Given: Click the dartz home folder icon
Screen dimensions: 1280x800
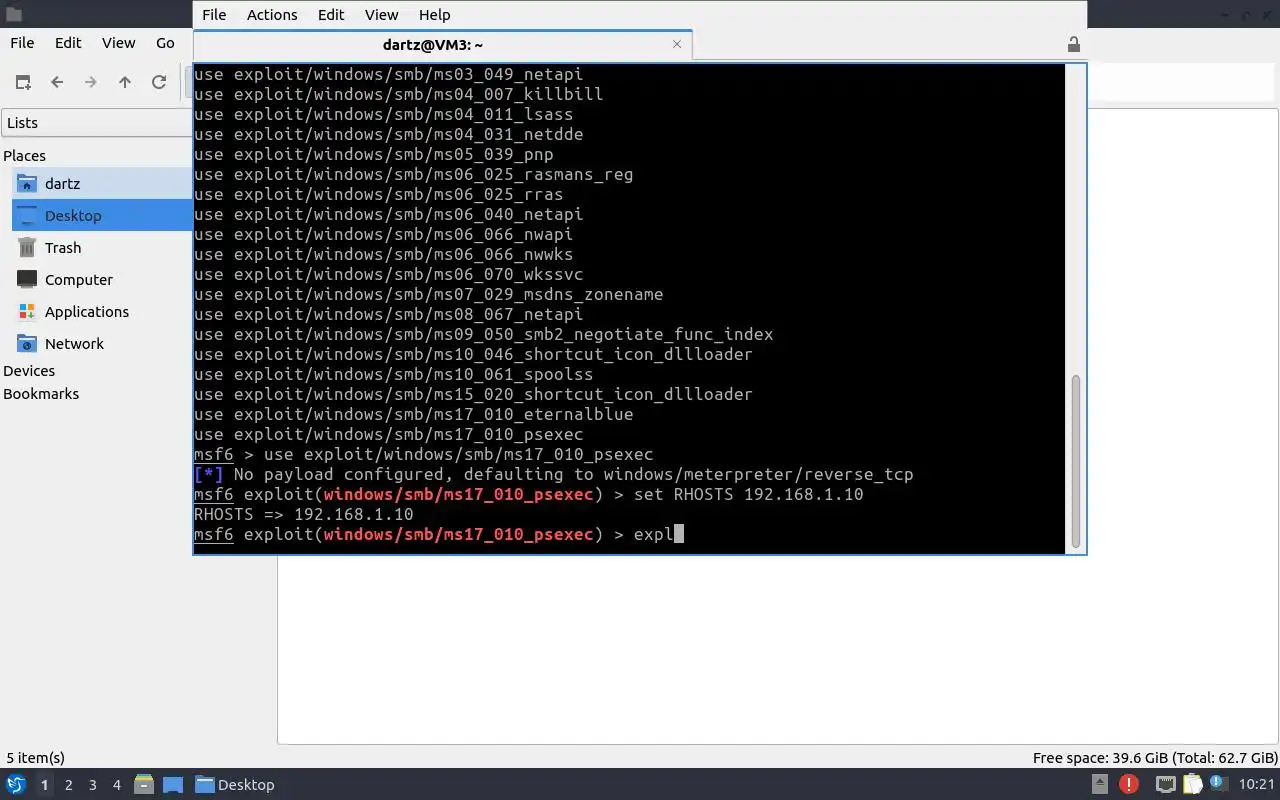Looking at the screenshot, I should coord(27,184).
